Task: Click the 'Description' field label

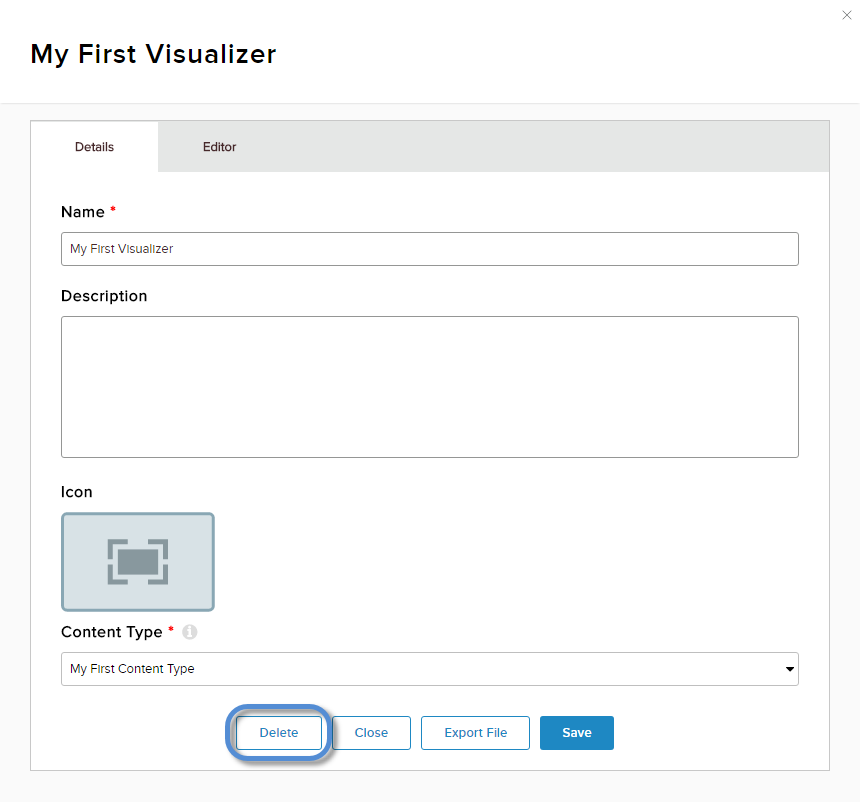Action: pyautogui.click(x=104, y=296)
